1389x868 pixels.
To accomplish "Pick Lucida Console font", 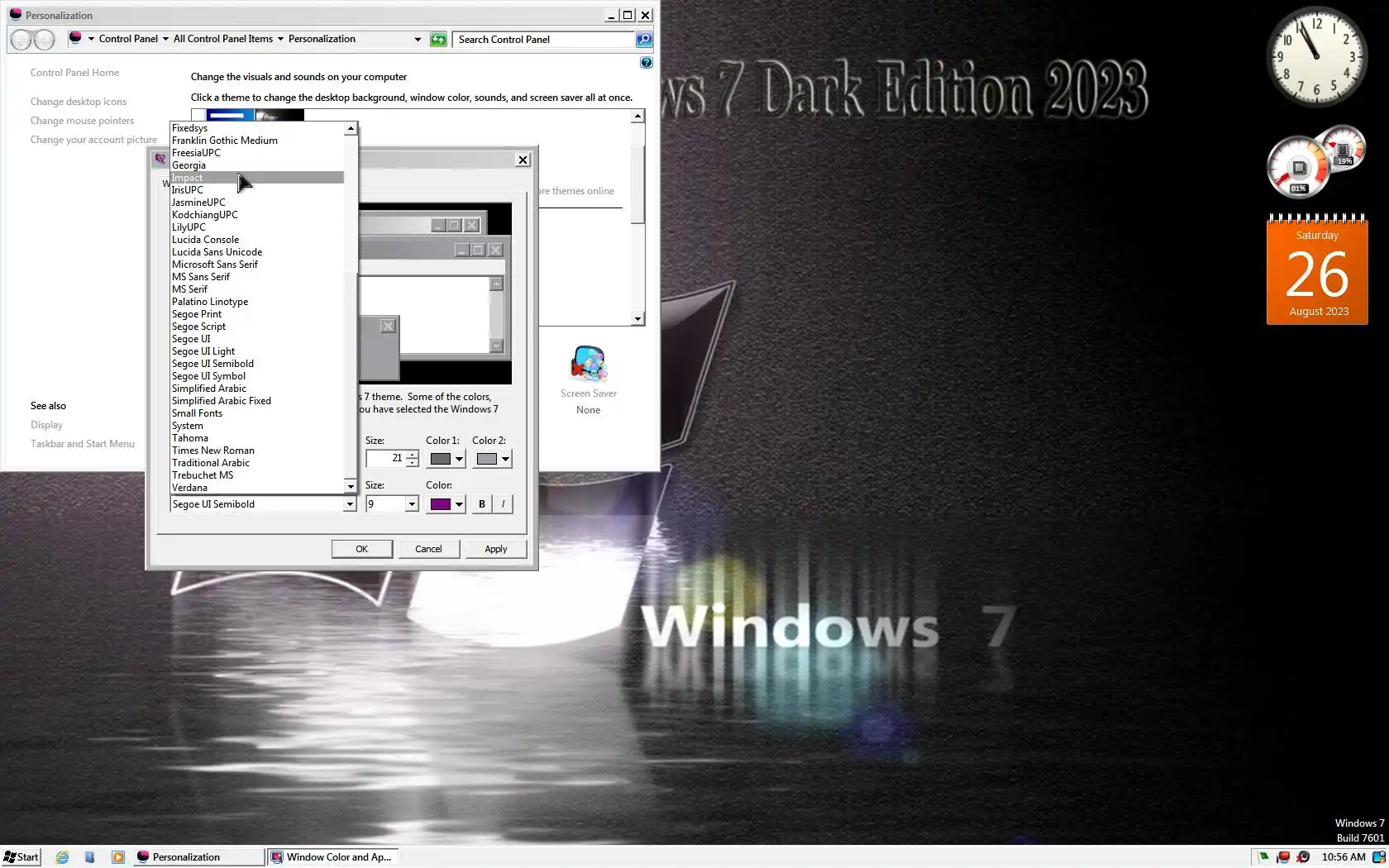I will pyautogui.click(x=257, y=240).
